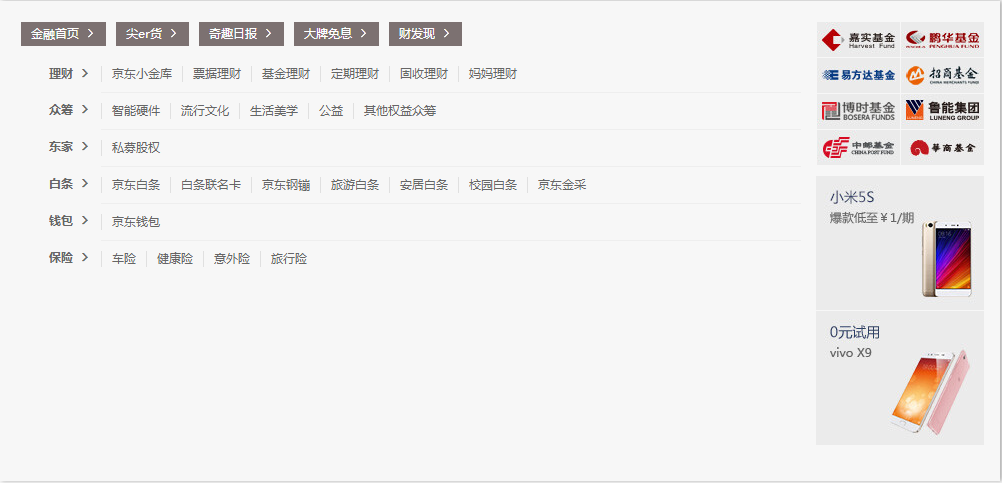The width and height of the screenshot is (1002, 483).
Task: Select the 智能硬件 crowdfunding link
Action: click(x=136, y=111)
